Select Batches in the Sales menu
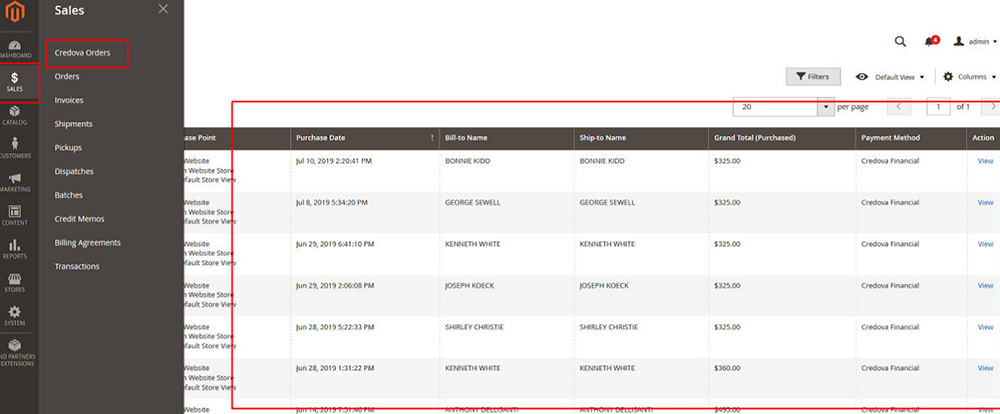 (68, 195)
